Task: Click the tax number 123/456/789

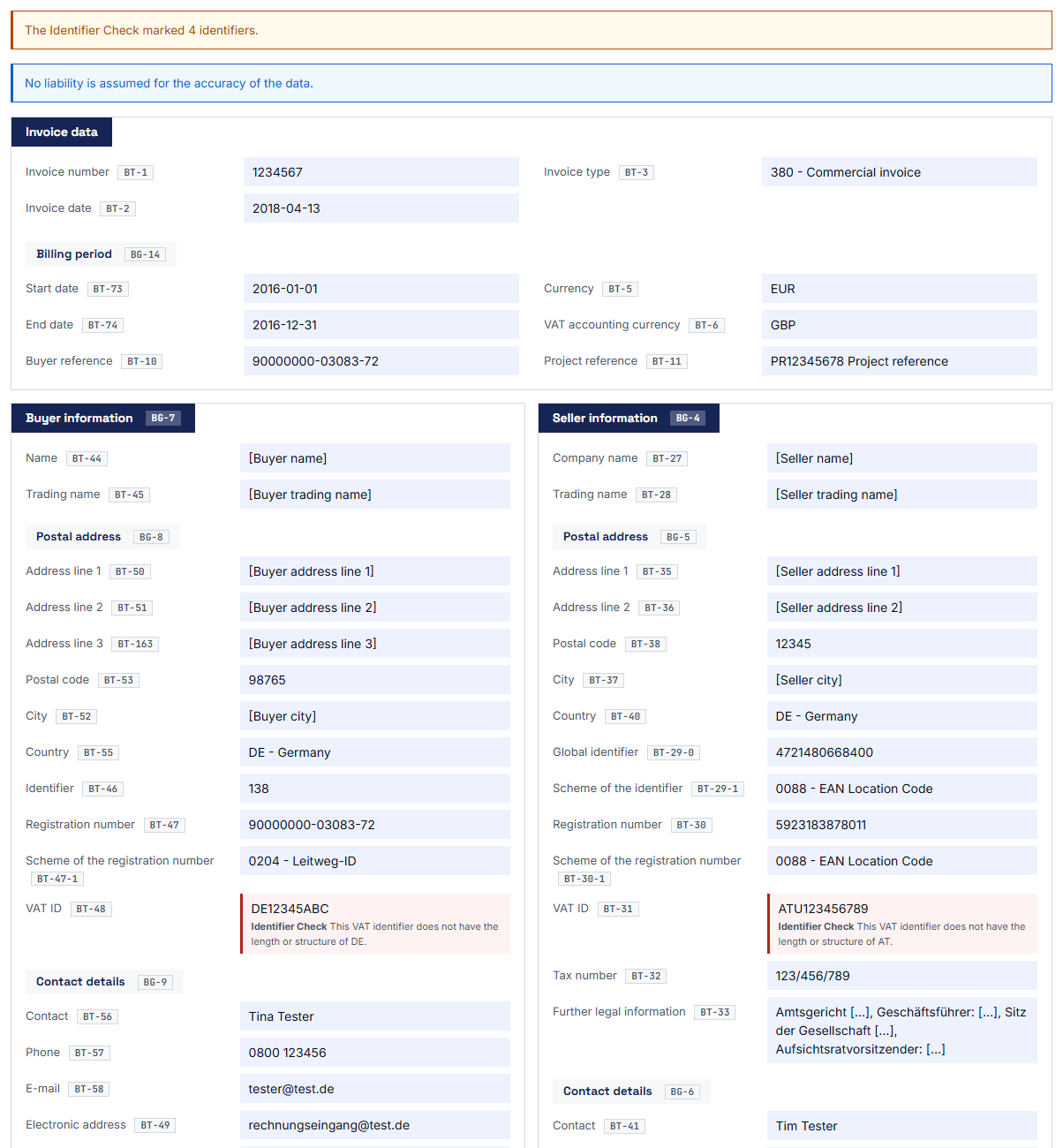Action: 901,976
